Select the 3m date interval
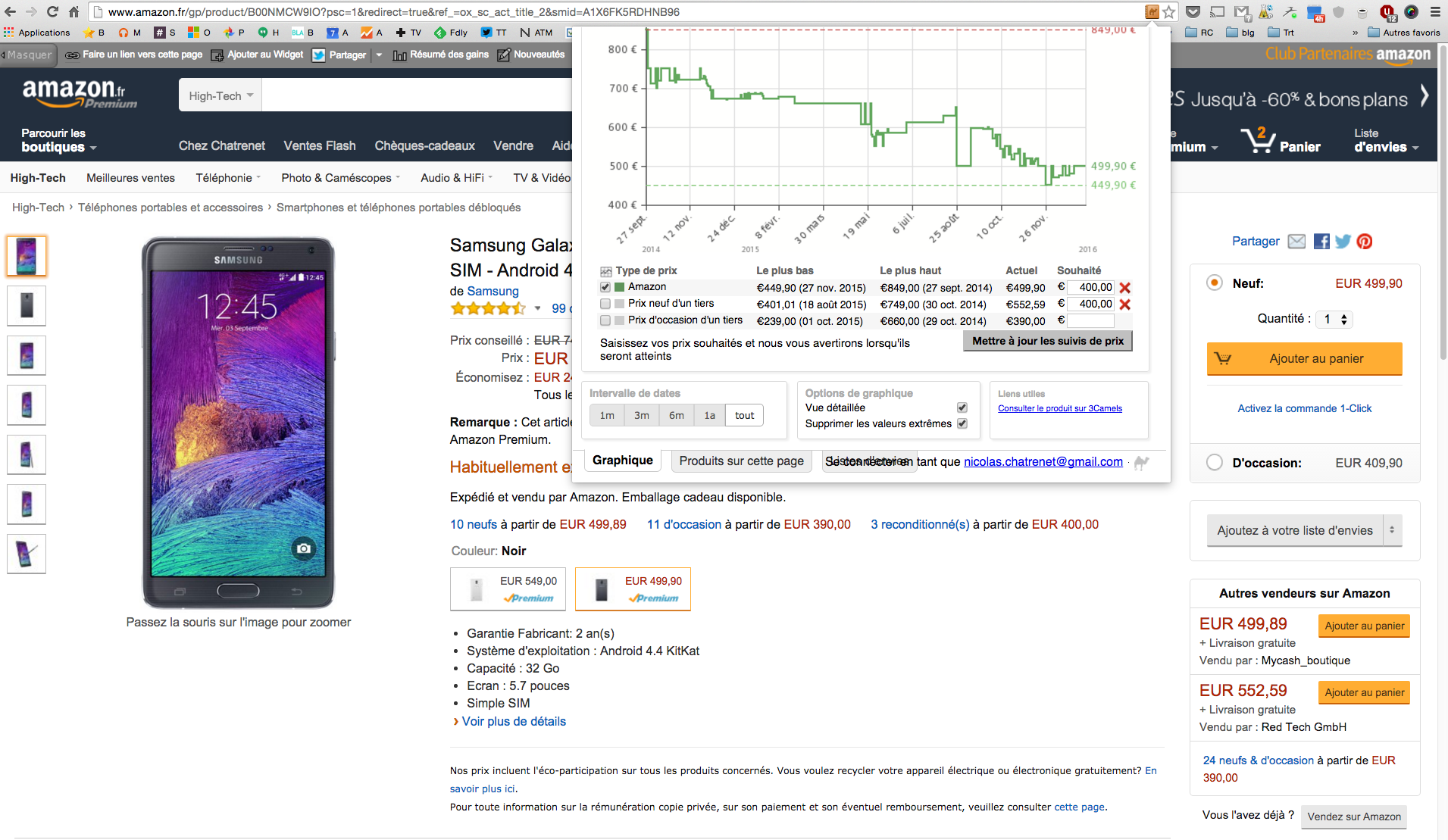The image size is (1448, 840). click(641, 415)
